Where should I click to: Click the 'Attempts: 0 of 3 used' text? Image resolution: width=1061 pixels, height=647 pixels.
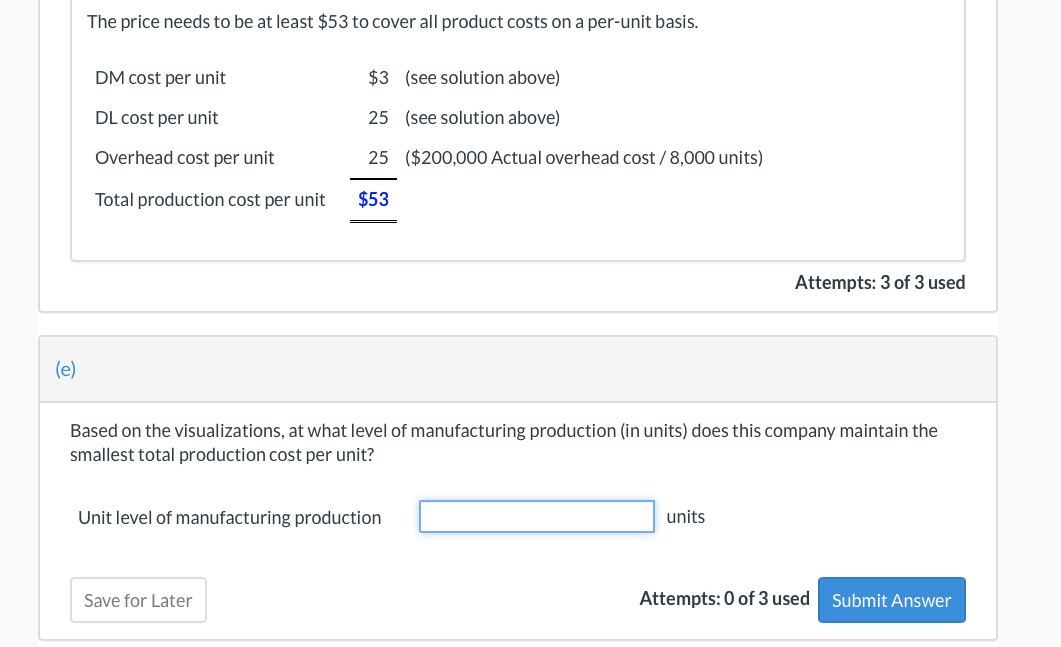(x=724, y=599)
